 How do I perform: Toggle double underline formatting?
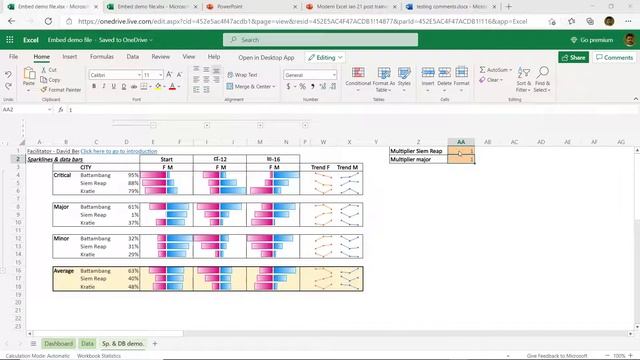124,86
